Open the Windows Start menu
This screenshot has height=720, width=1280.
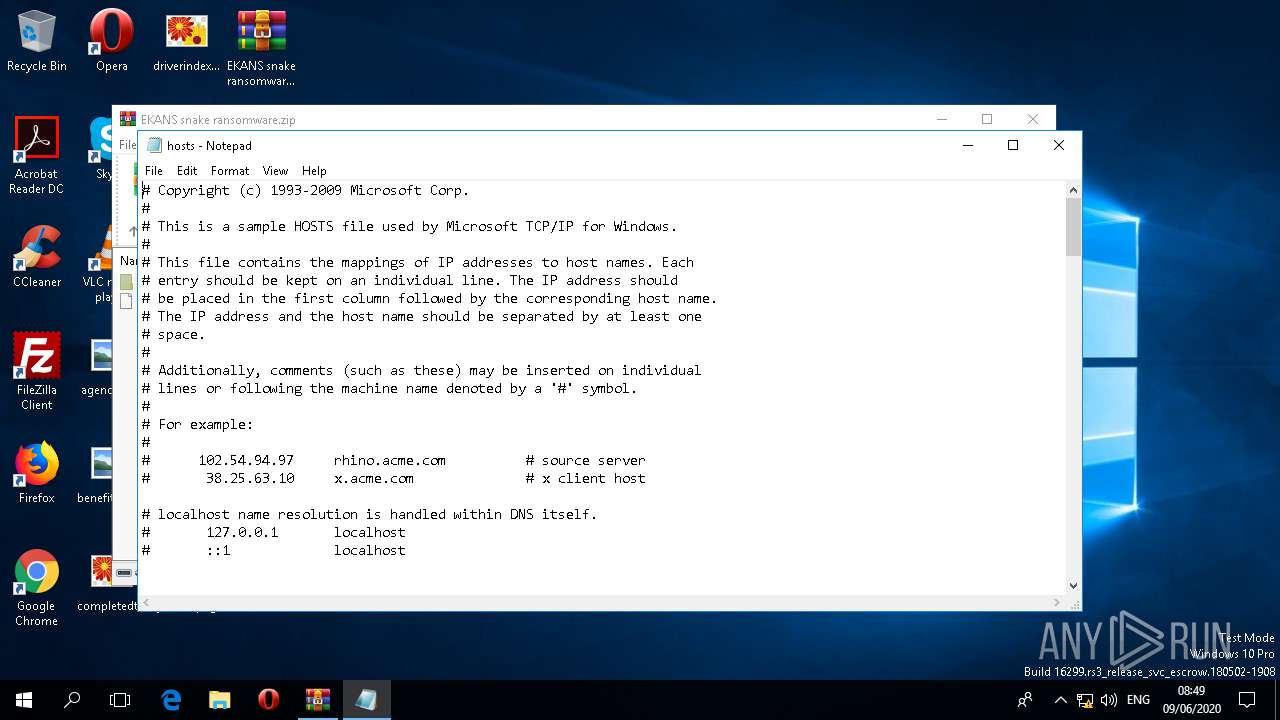click(24, 700)
